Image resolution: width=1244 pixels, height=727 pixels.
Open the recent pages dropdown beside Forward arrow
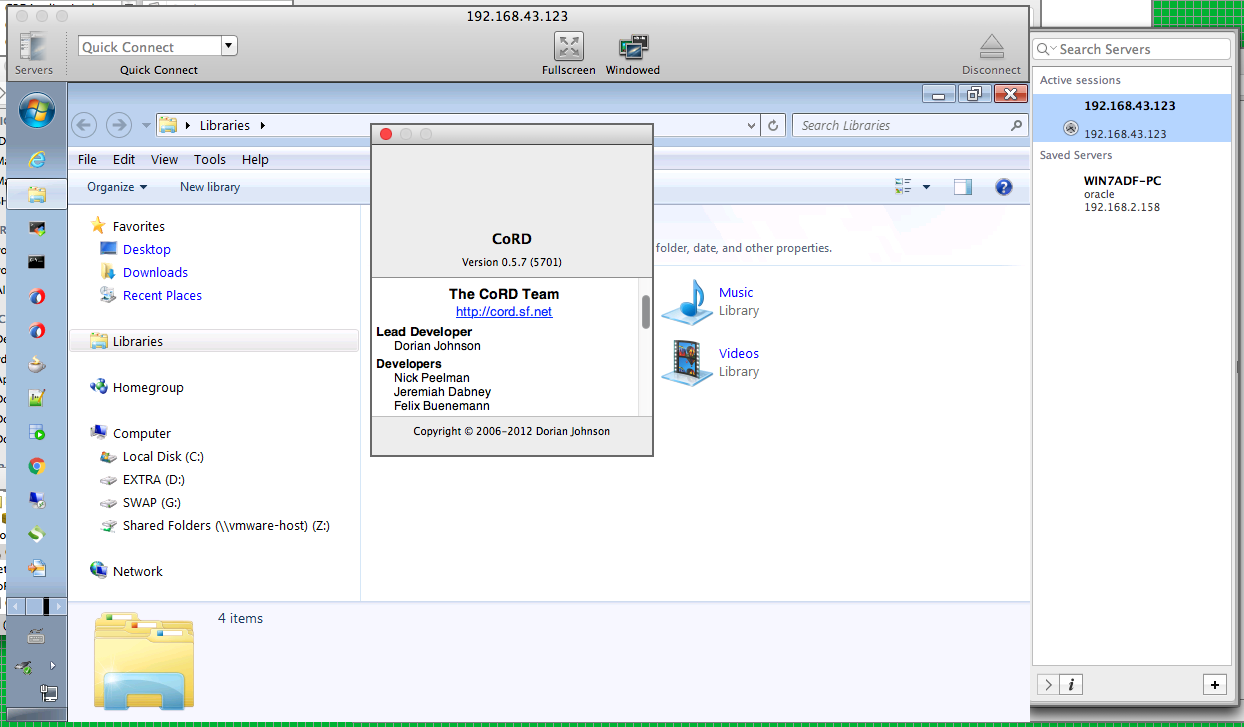click(146, 126)
